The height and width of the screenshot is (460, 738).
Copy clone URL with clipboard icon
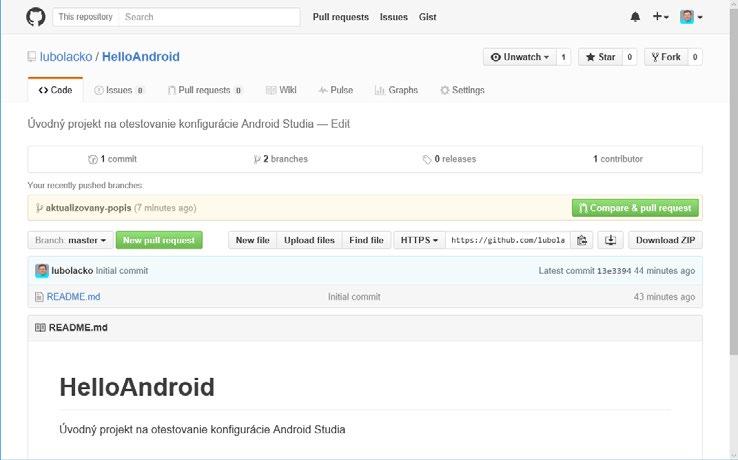coord(582,240)
